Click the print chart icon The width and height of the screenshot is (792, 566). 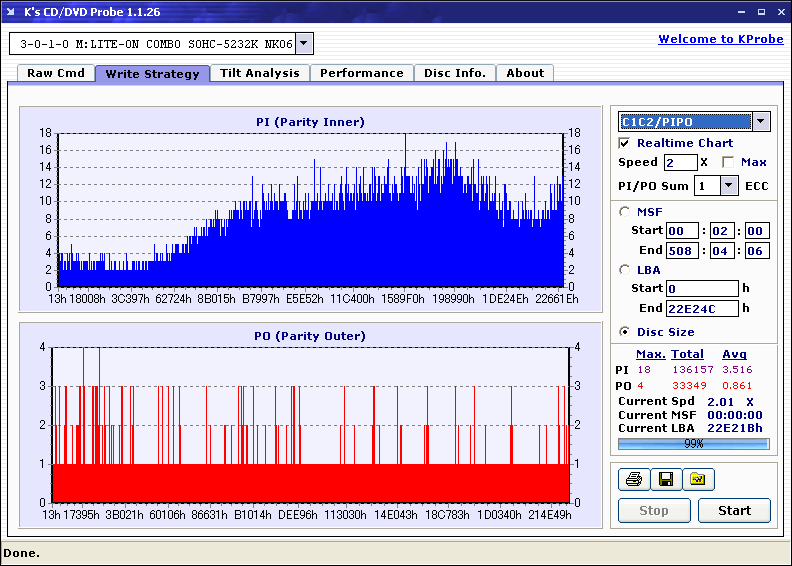(633, 480)
